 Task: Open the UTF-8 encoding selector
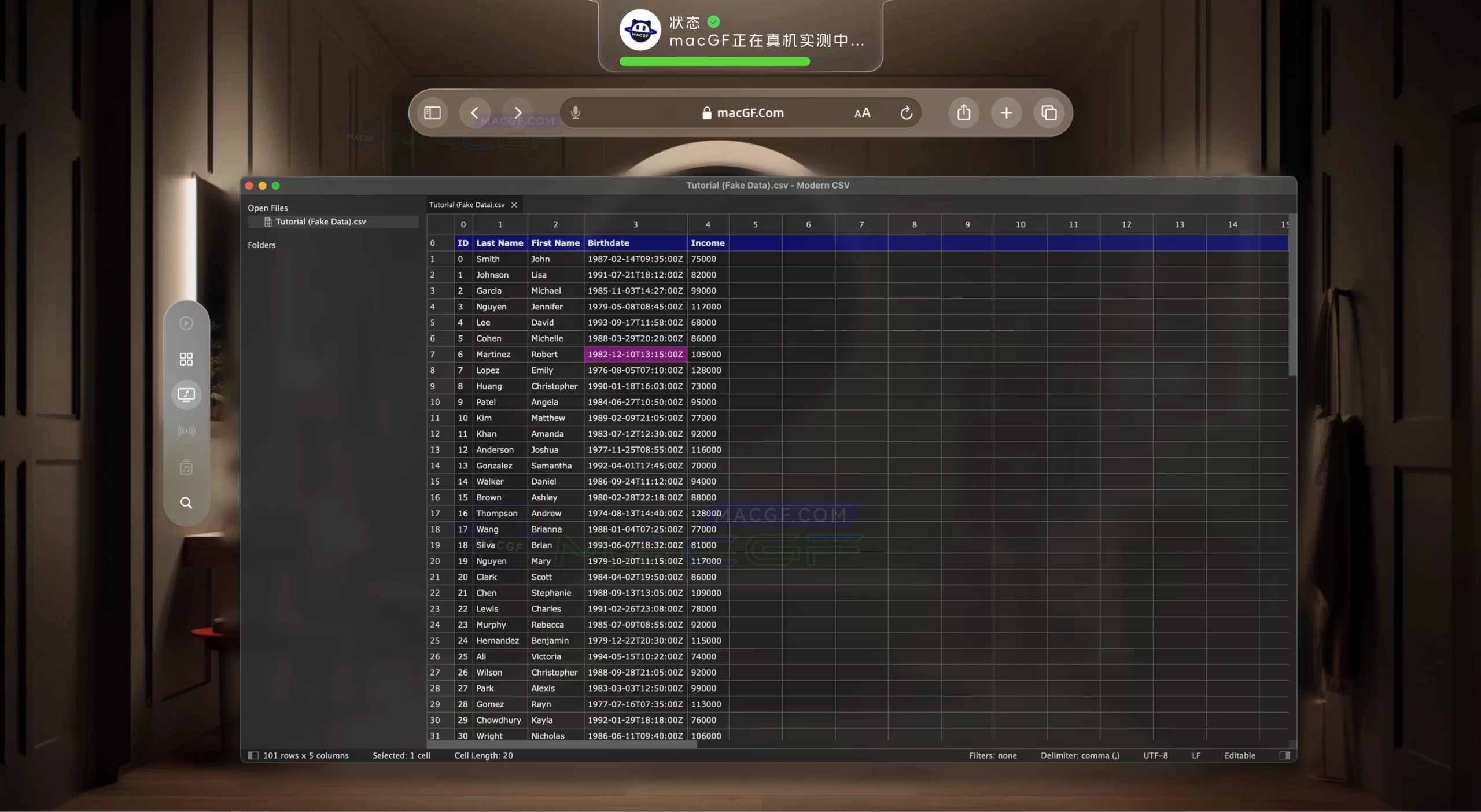coord(1155,755)
